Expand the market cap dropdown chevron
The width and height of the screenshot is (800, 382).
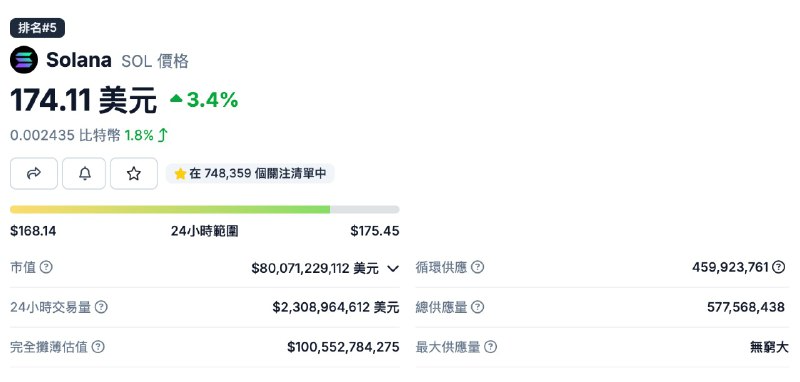pos(393,268)
